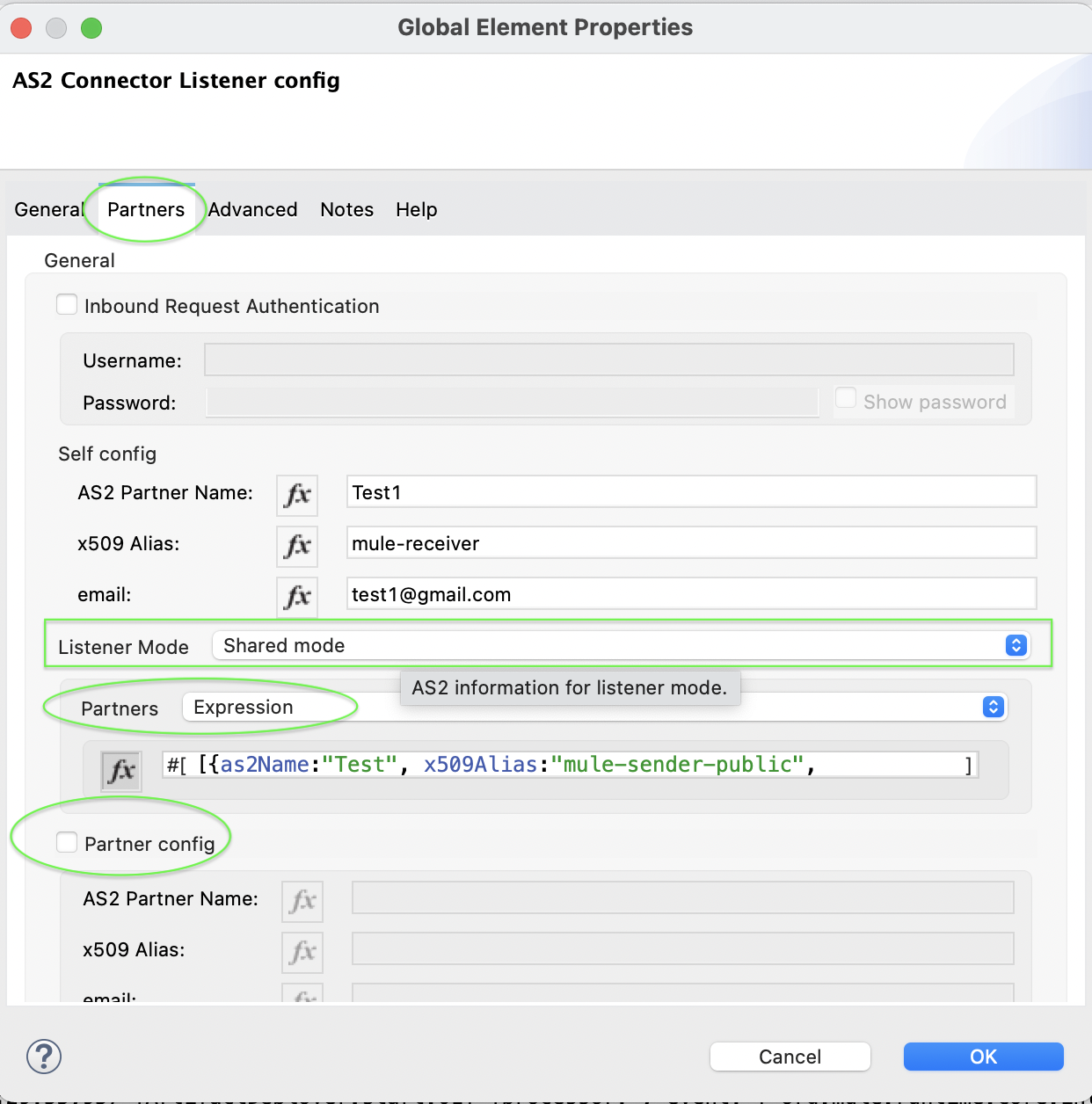The height and width of the screenshot is (1104, 1092).
Task: Click the Partners expression text containing as2Name
Action: click(x=563, y=765)
